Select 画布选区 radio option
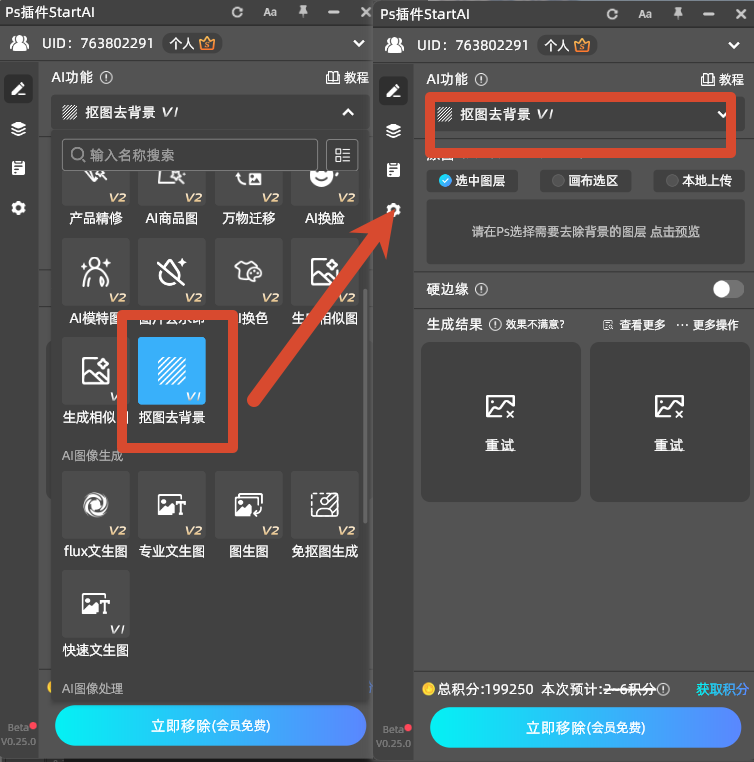754x762 pixels. click(x=585, y=181)
